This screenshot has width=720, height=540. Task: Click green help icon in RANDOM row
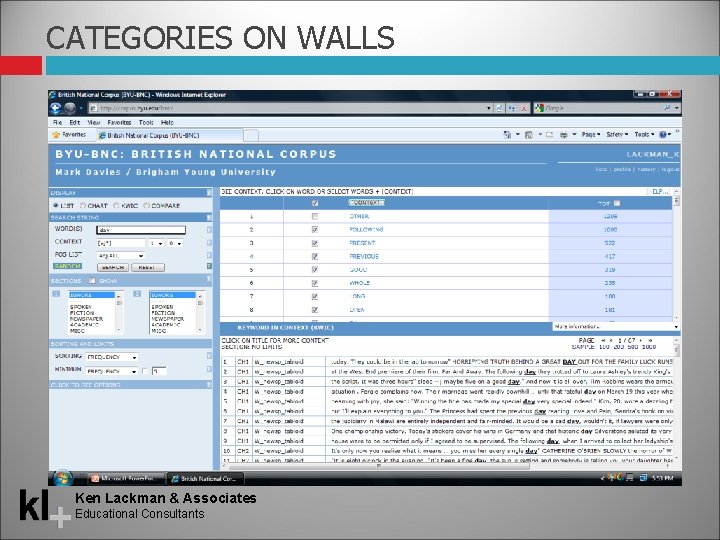tap(209, 266)
